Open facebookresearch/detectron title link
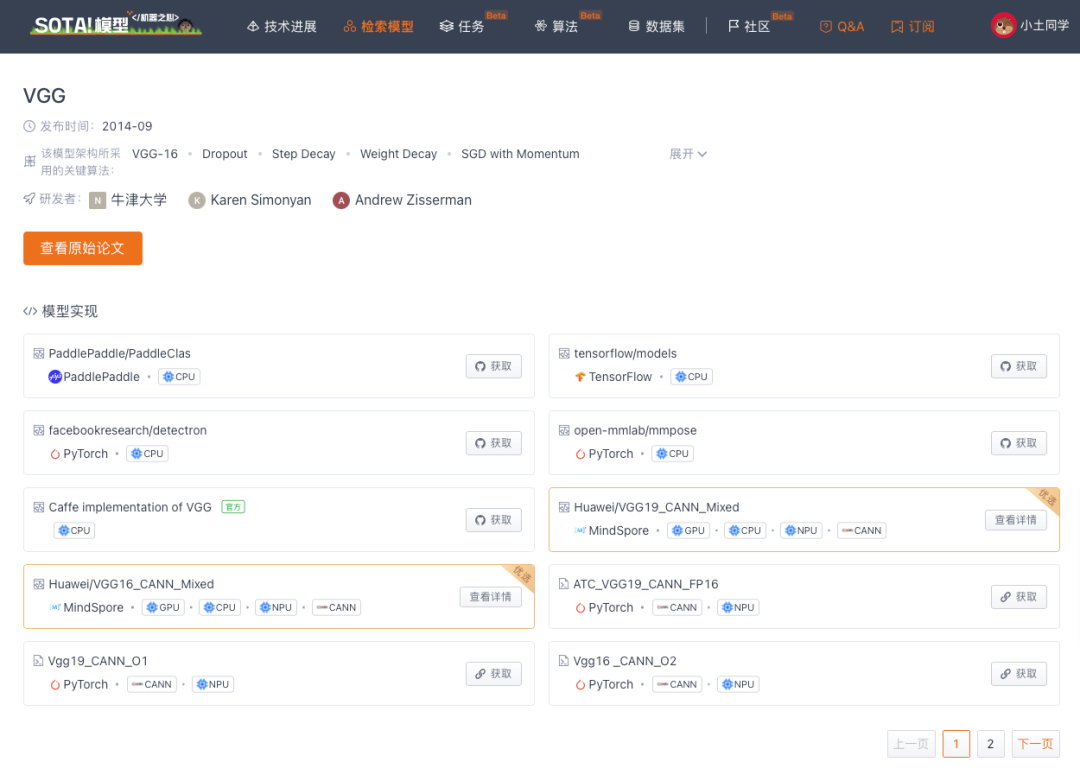The image size is (1080, 781). (127, 430)
